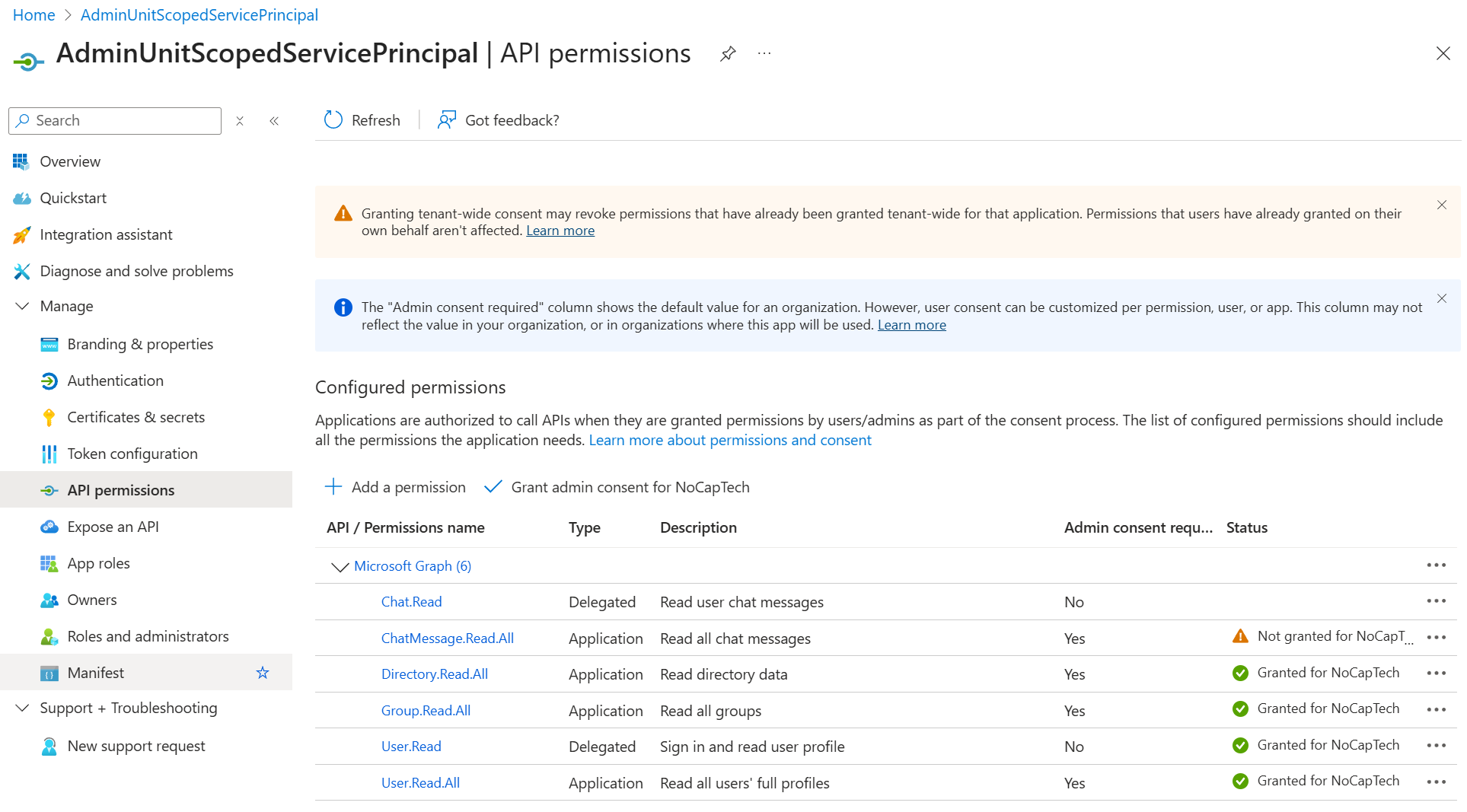Click the plus icon for Add a permission
The height and width of the screenshot is (812, 1467).
pos(333,487)
